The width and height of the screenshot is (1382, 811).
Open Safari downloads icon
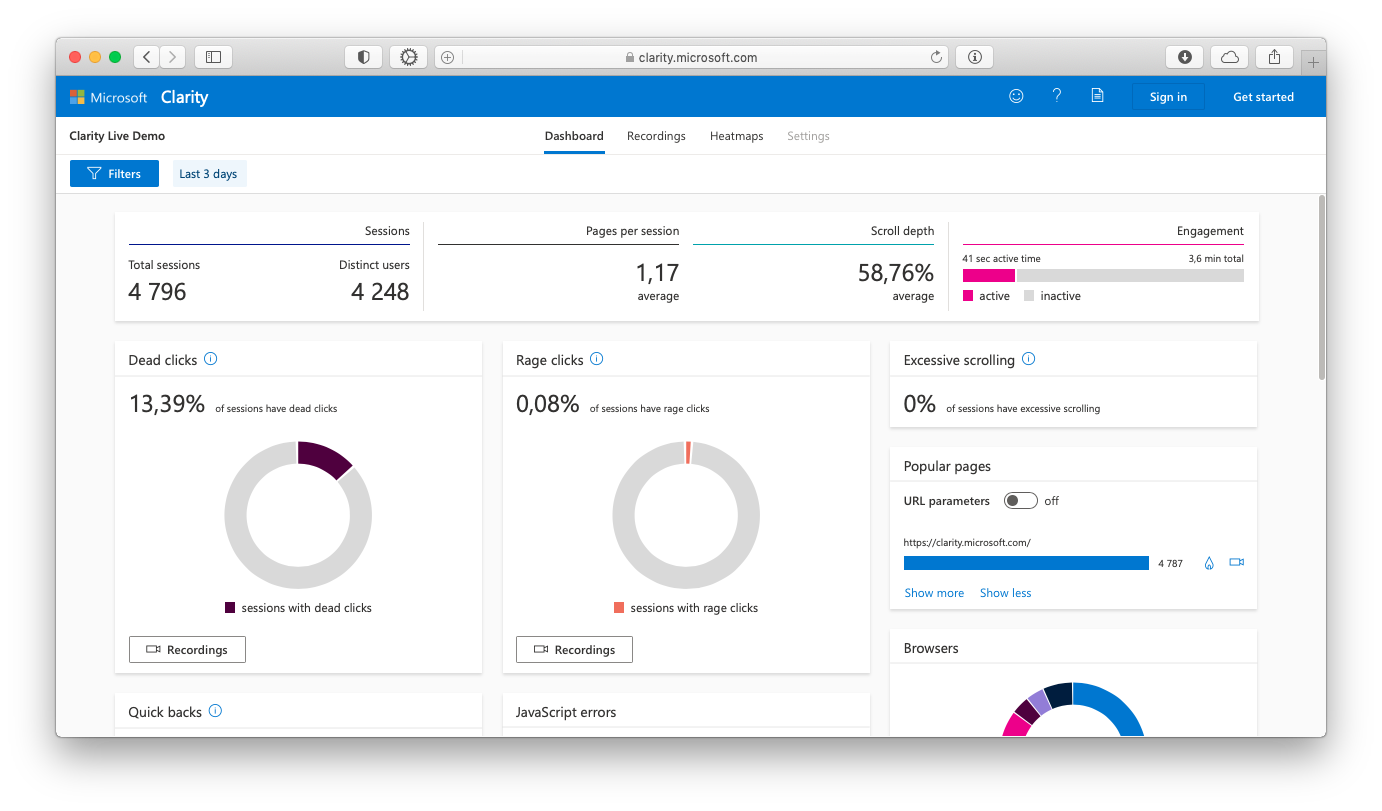point(1185,57)
